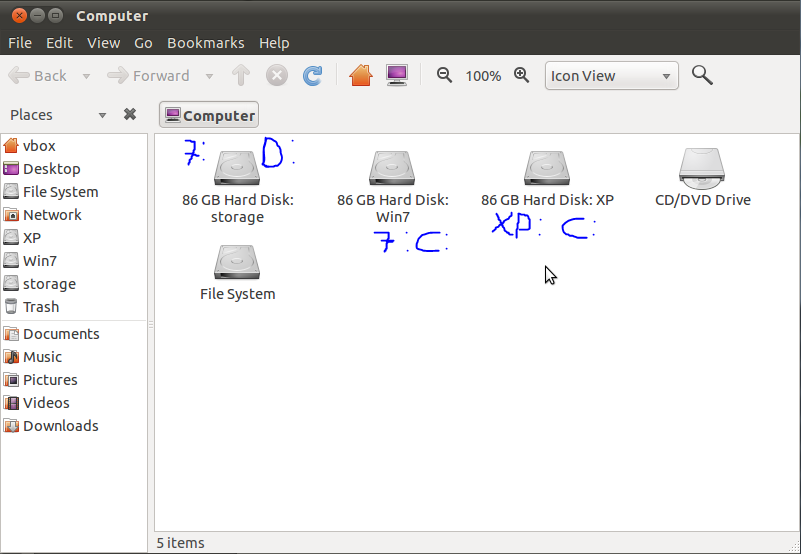Screen dimensions: 801x554
Task: Open the Forward history dropdown arrow
Action: [209, 76]
